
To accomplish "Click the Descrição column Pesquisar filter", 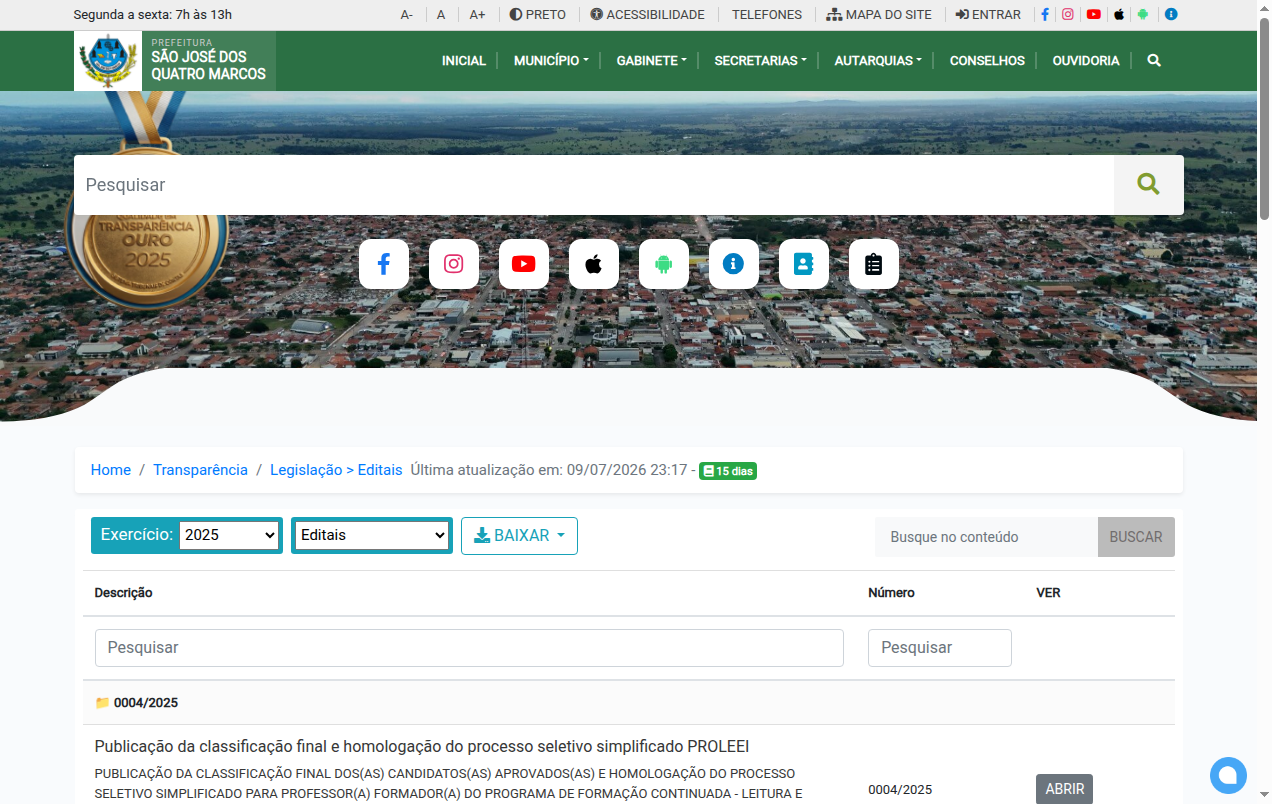I will pyautogui.click(x=469, y=648).
